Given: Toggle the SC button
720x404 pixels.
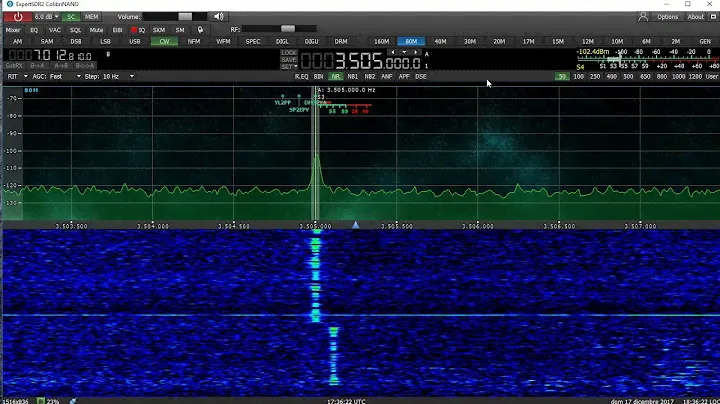Looking at the screenshot, I should (71, 17).
